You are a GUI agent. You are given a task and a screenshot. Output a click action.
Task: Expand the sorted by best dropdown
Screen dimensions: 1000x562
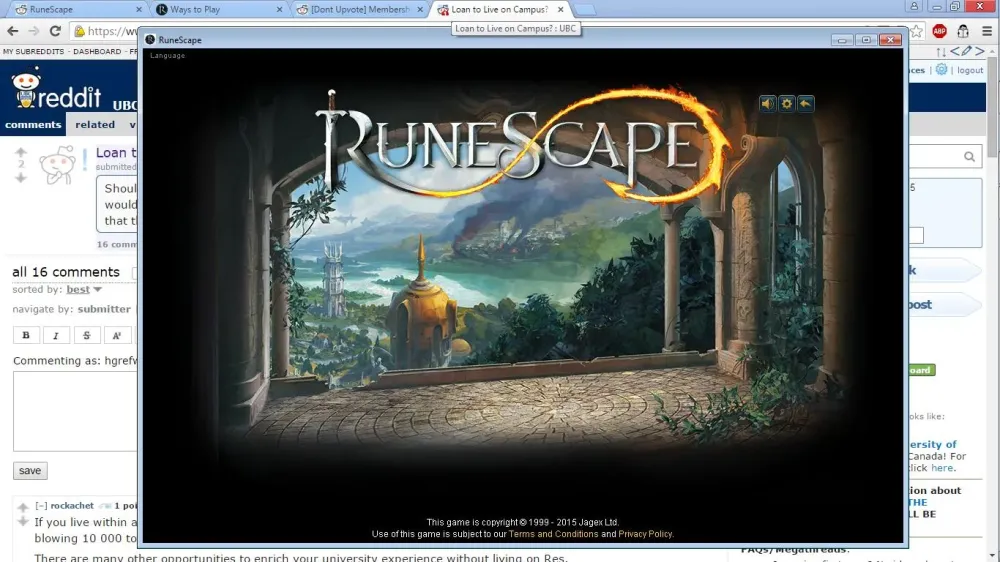(84, 290)
